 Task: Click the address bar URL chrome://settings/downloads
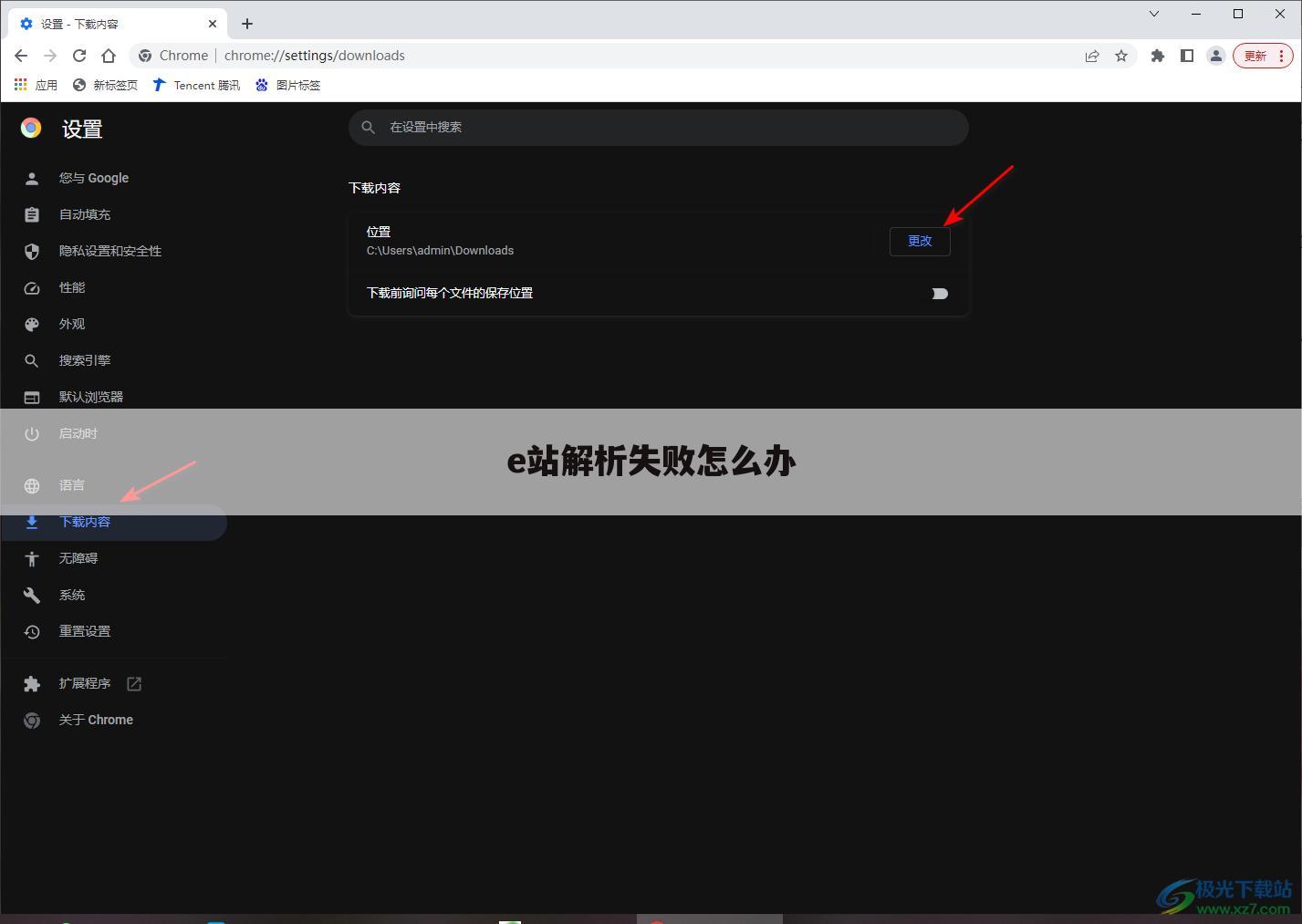point(315,56)
